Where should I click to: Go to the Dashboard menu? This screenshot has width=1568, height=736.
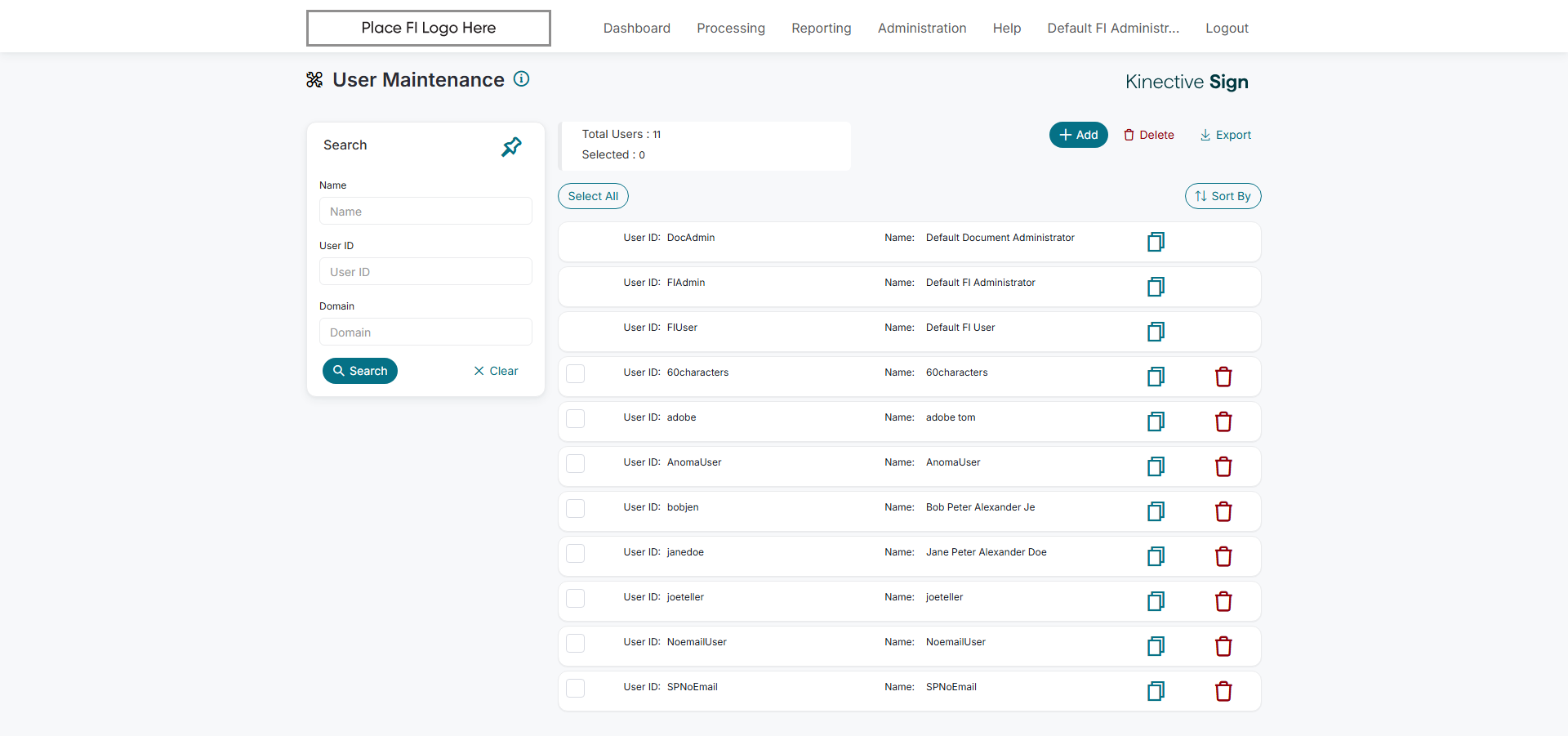coord(636,28)
